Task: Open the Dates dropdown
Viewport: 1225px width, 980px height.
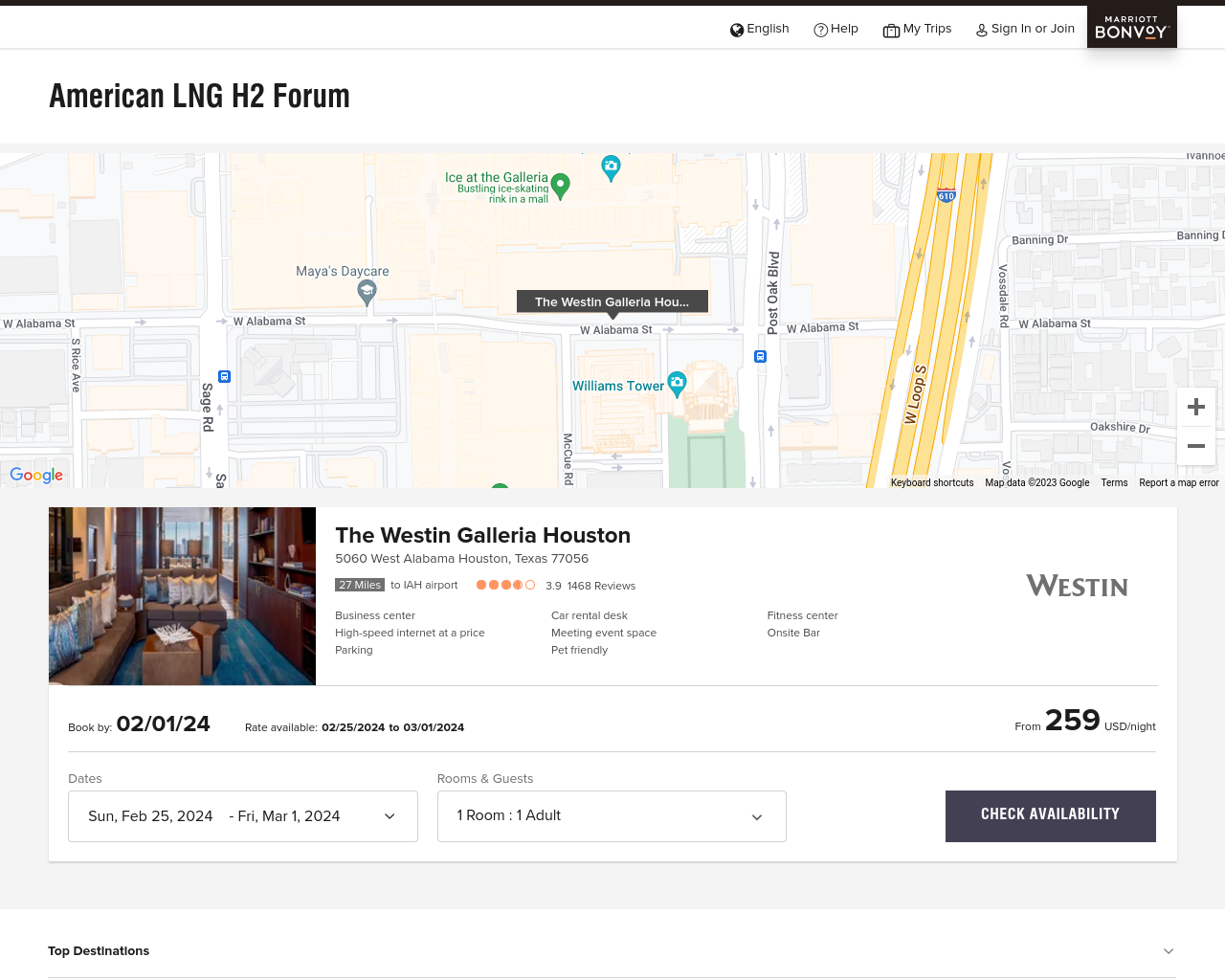Action: [x=243, y=816]
